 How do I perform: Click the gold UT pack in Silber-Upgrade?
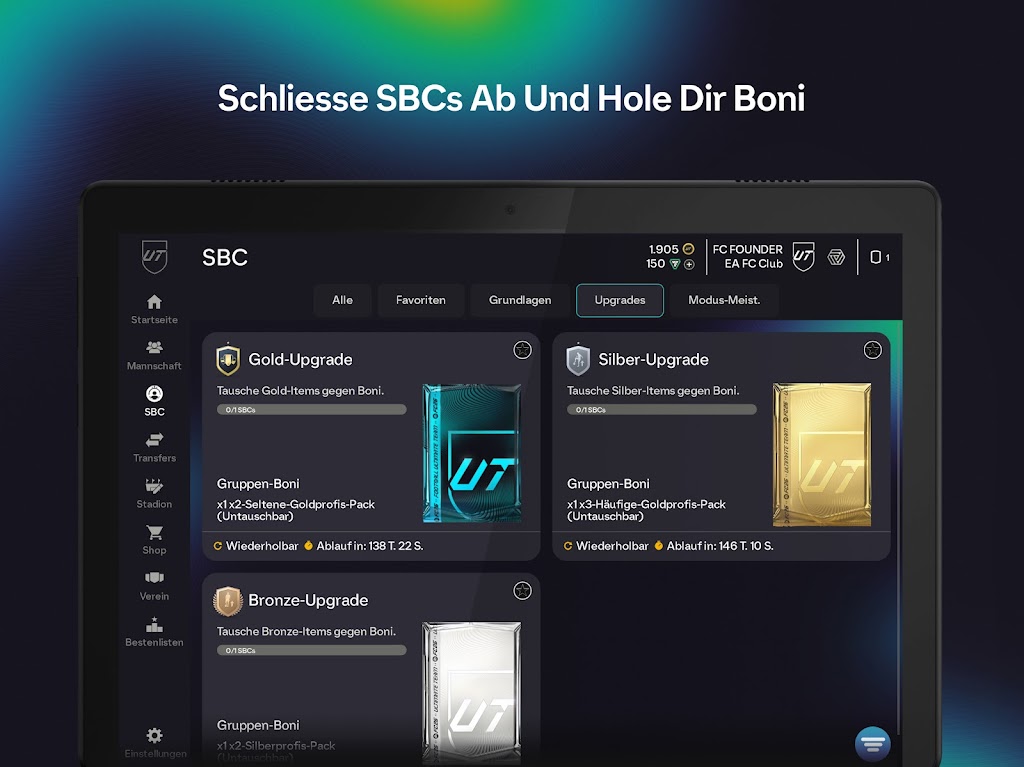[x=822, y=455]
